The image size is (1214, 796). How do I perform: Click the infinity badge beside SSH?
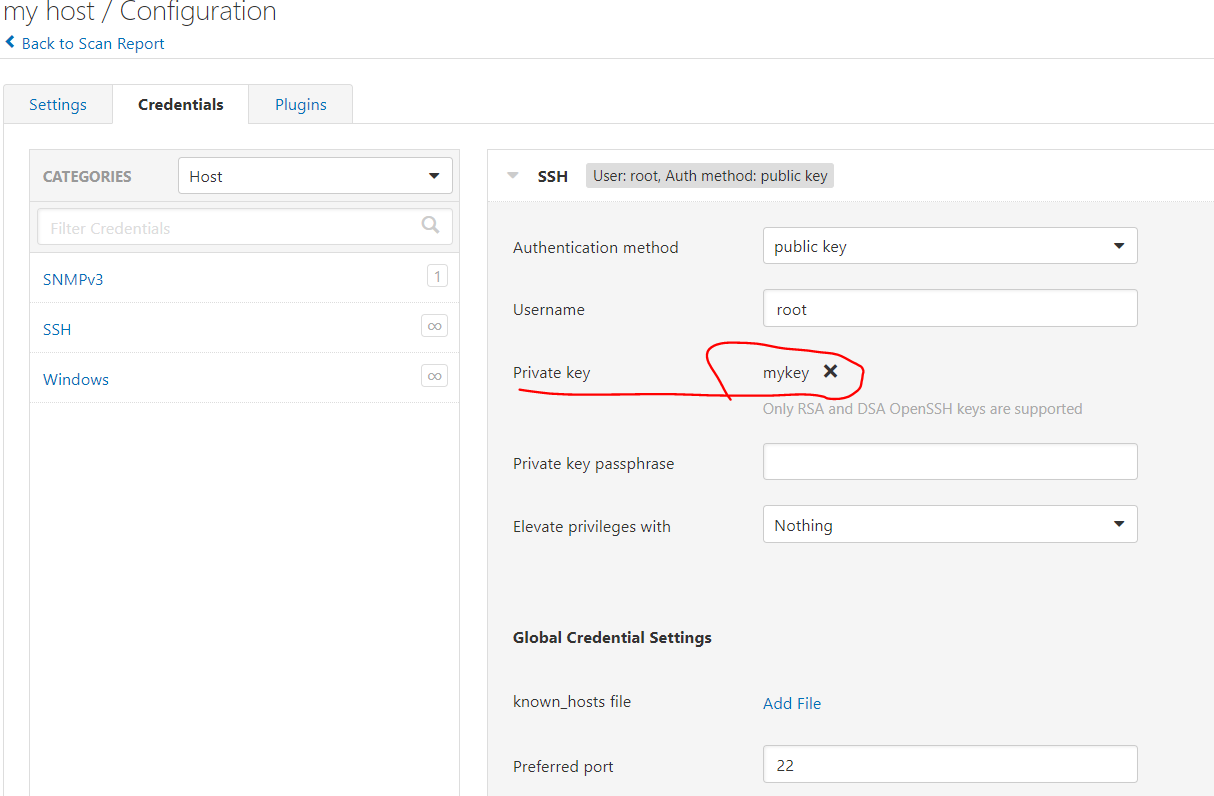pyautogui.click(x=434, y=326)
